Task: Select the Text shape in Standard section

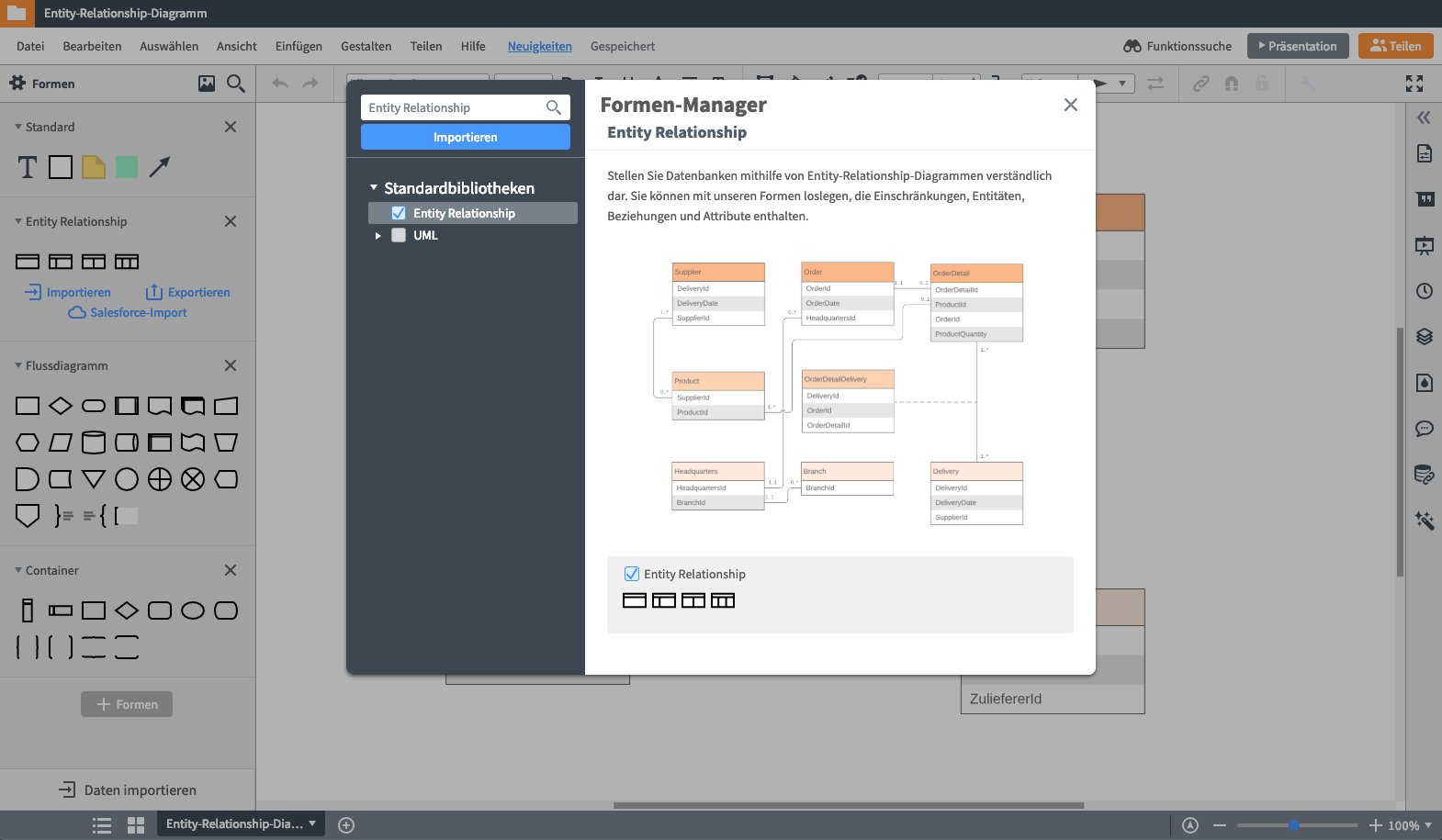Action: tap(28, 167)
